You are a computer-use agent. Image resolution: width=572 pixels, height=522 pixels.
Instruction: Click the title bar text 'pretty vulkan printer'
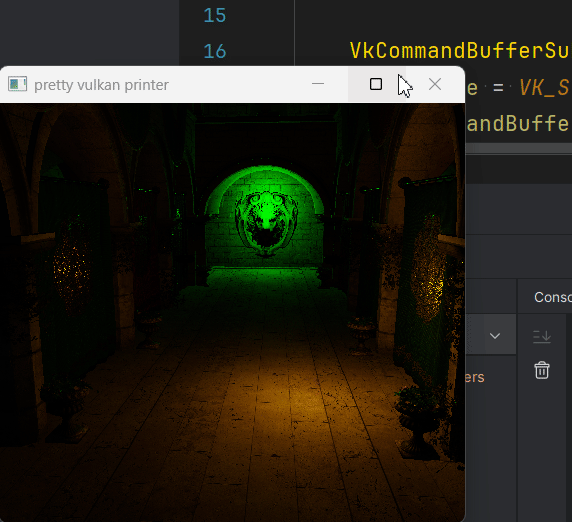(x=101, y=85)
